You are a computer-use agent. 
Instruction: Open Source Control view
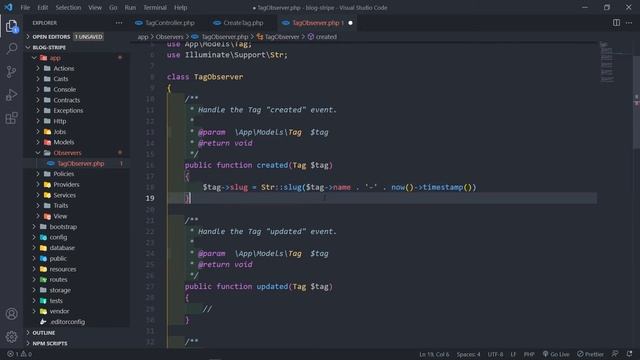coord(11,72)
